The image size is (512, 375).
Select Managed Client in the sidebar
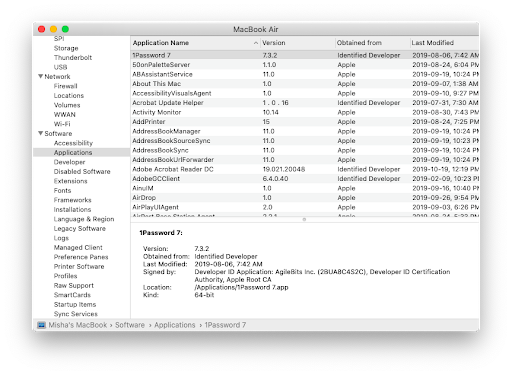pos(78,248)
